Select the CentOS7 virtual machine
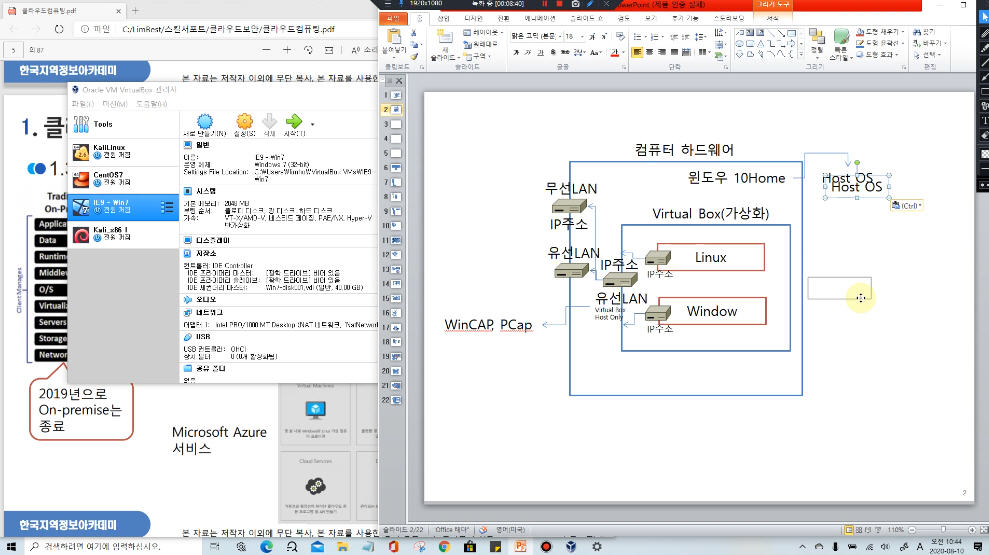The width and height of the screenshot is (989, 555). [123, 179]
